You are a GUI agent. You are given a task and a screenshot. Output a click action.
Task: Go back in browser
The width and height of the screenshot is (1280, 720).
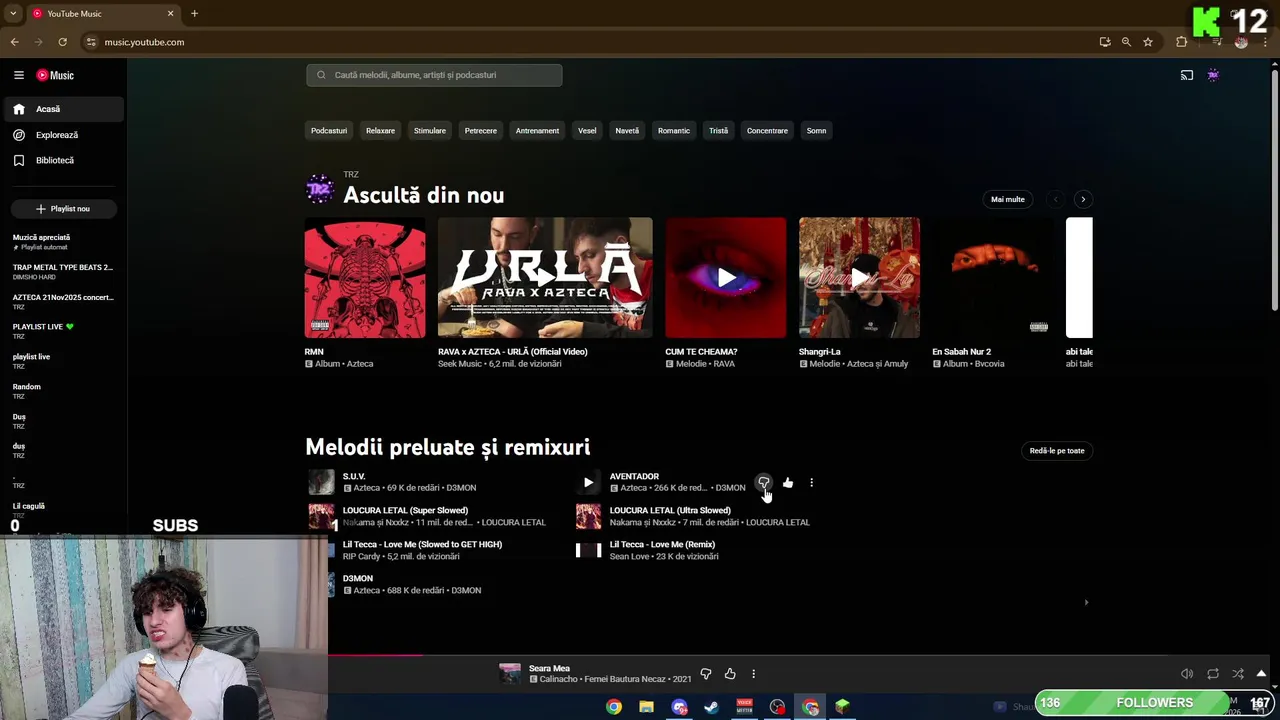14,42
